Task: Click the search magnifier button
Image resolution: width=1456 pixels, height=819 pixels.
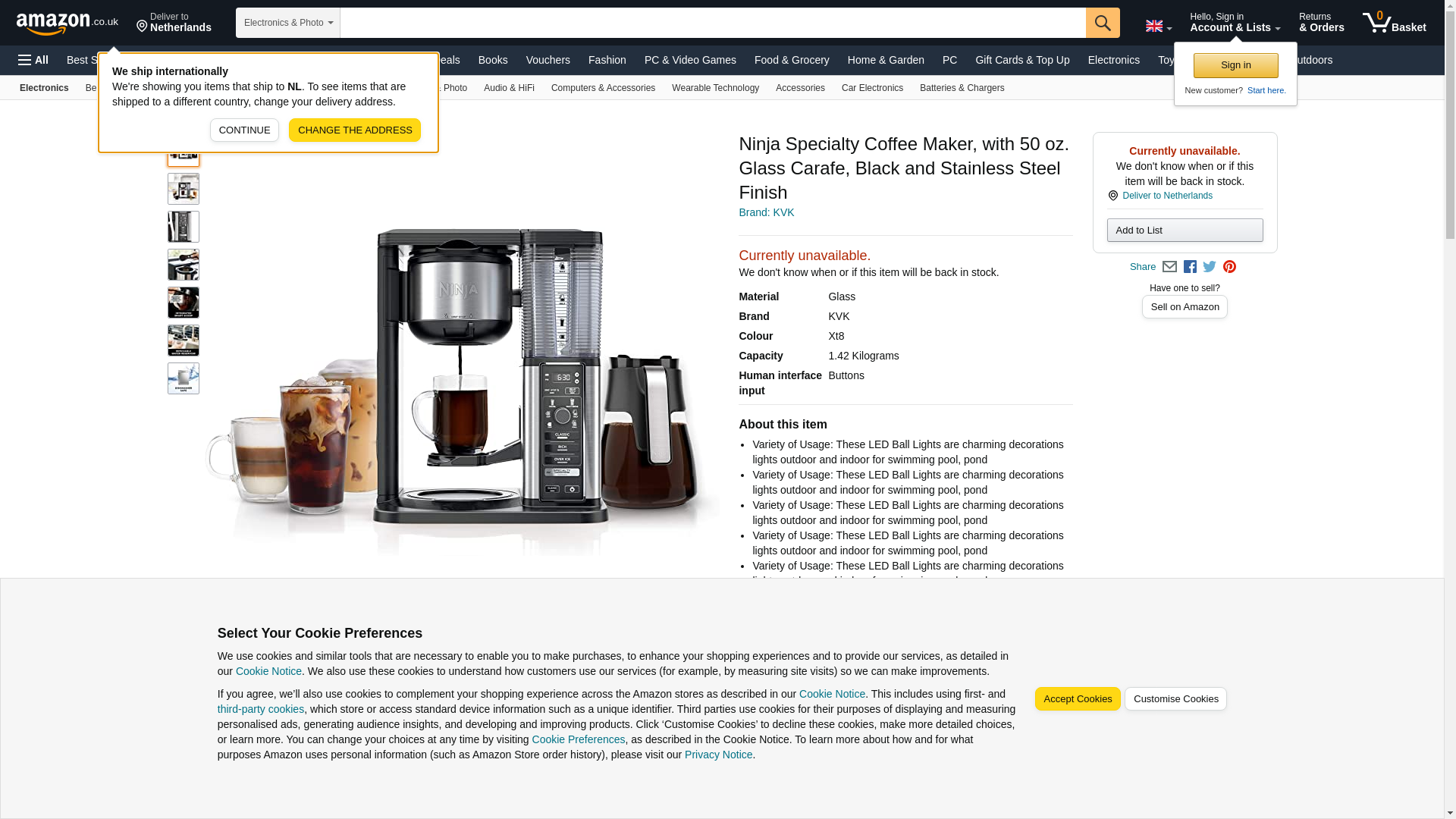Action: tap(1103, 23)
